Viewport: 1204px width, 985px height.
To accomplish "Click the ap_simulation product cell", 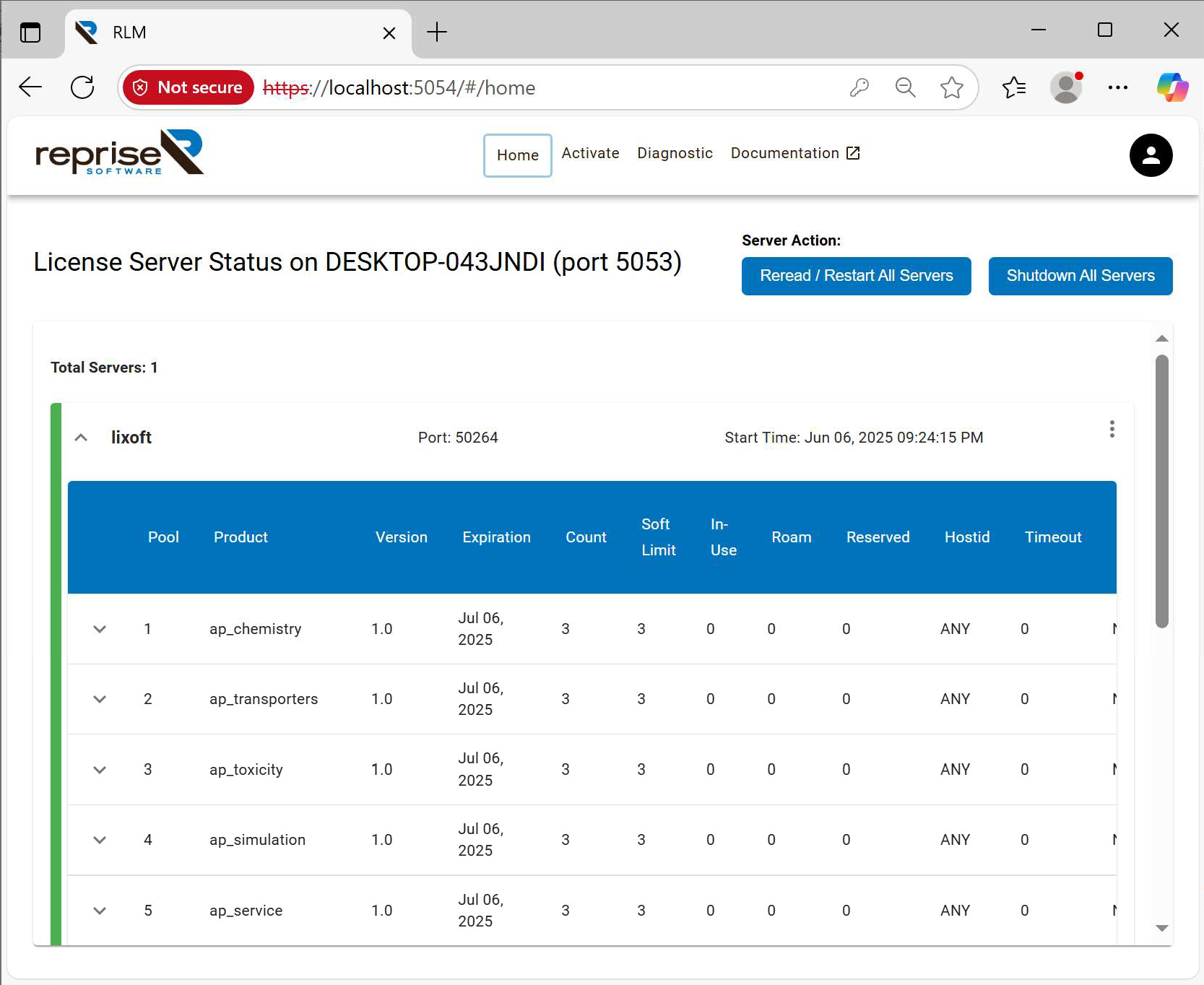I will [258, 840].
